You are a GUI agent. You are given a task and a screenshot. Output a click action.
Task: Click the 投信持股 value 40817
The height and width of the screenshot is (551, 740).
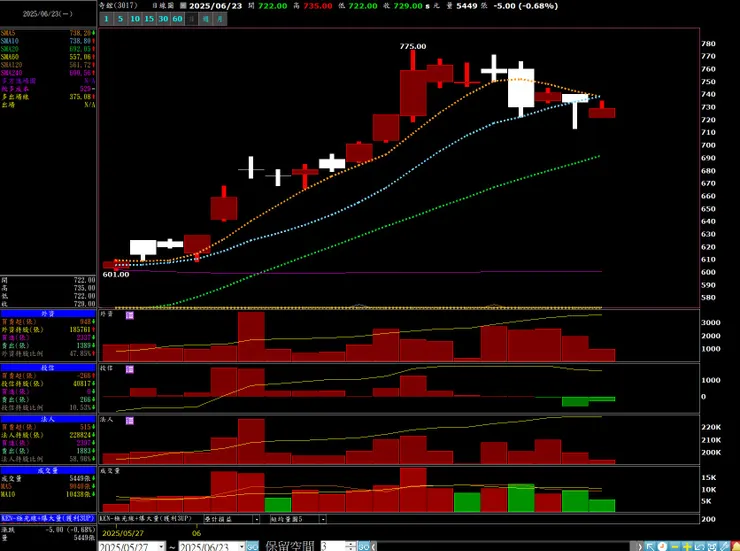click(82, 384)
